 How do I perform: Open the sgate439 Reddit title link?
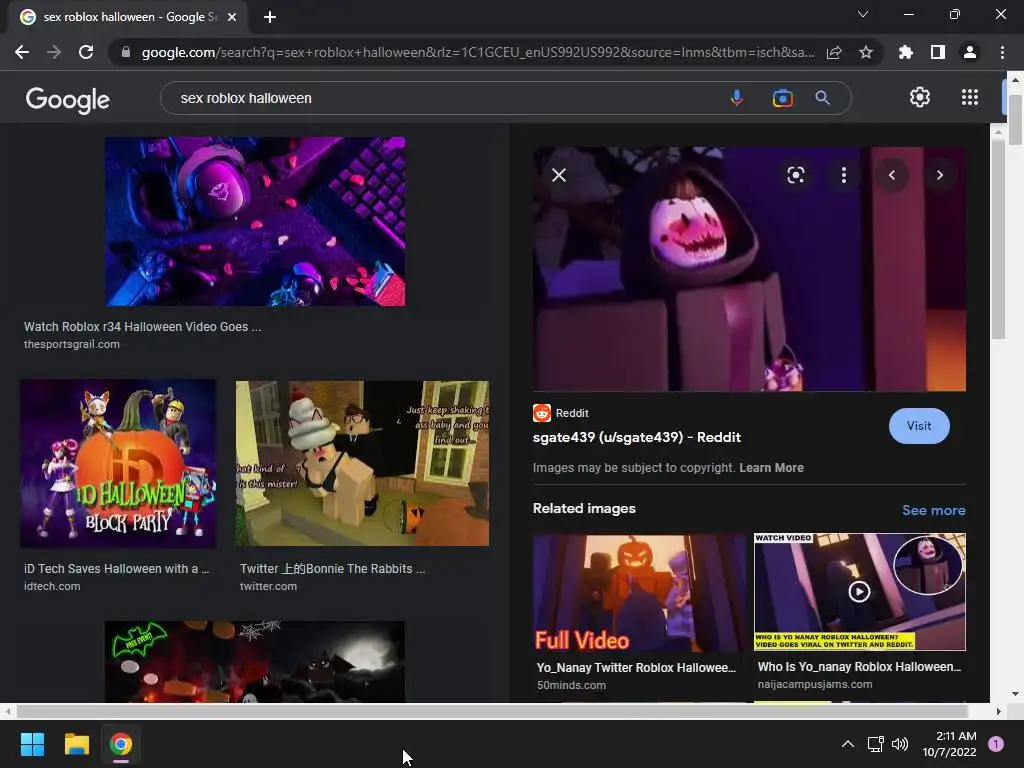click(x=637, y=437)
